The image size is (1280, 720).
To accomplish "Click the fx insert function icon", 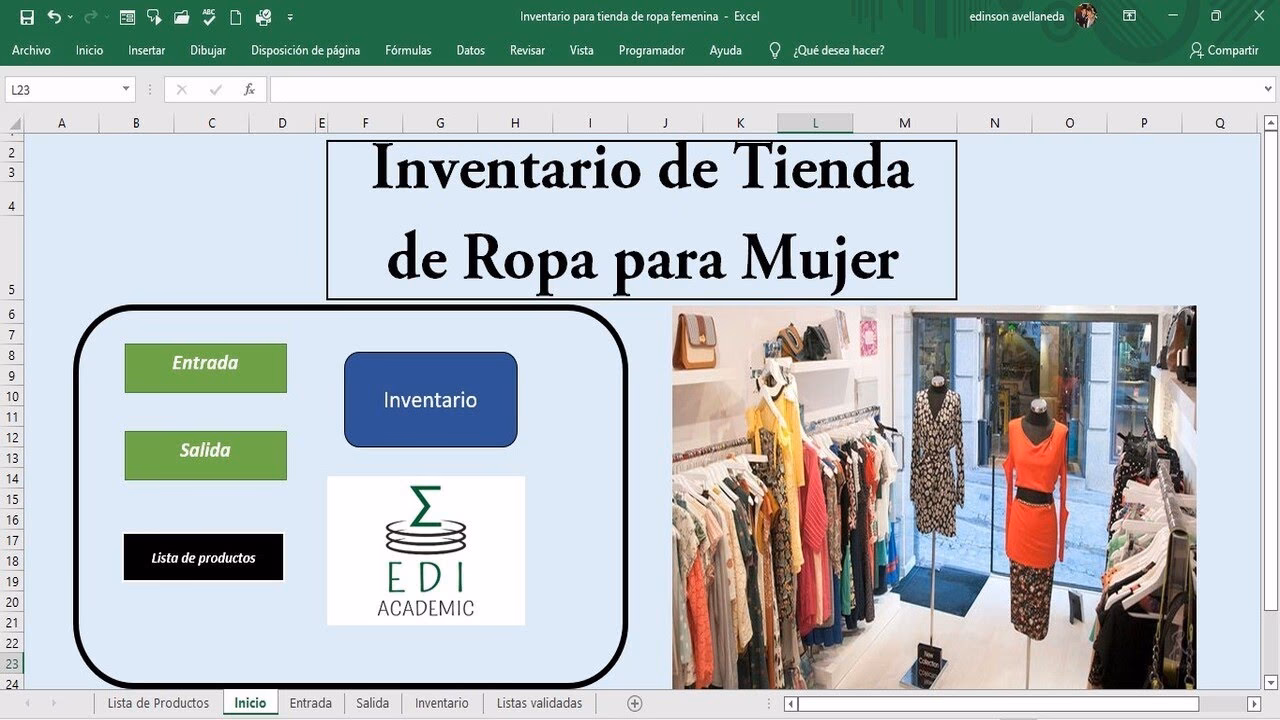I will tap(247, 88).
